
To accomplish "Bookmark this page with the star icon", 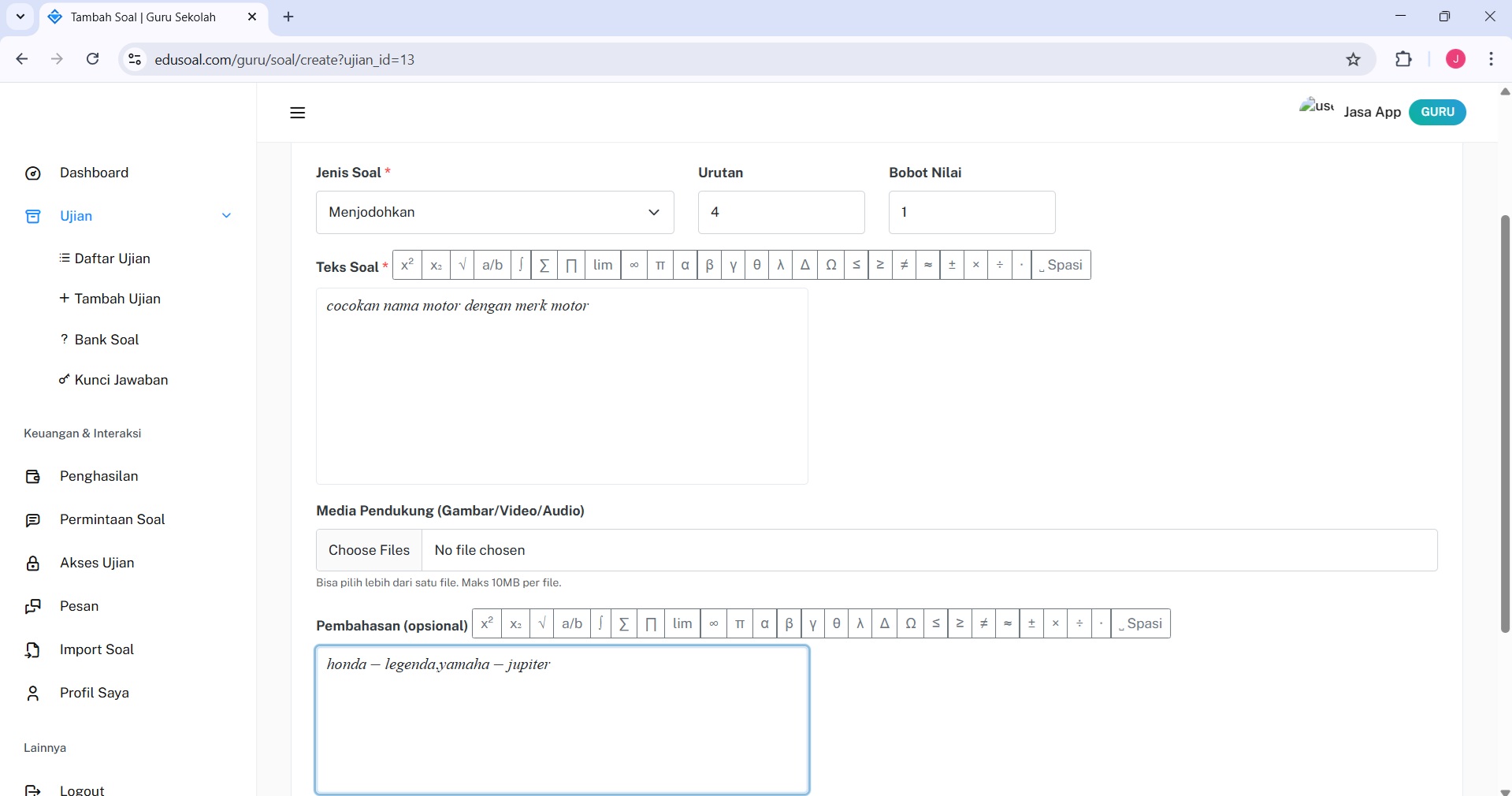I will (1353, 60).
